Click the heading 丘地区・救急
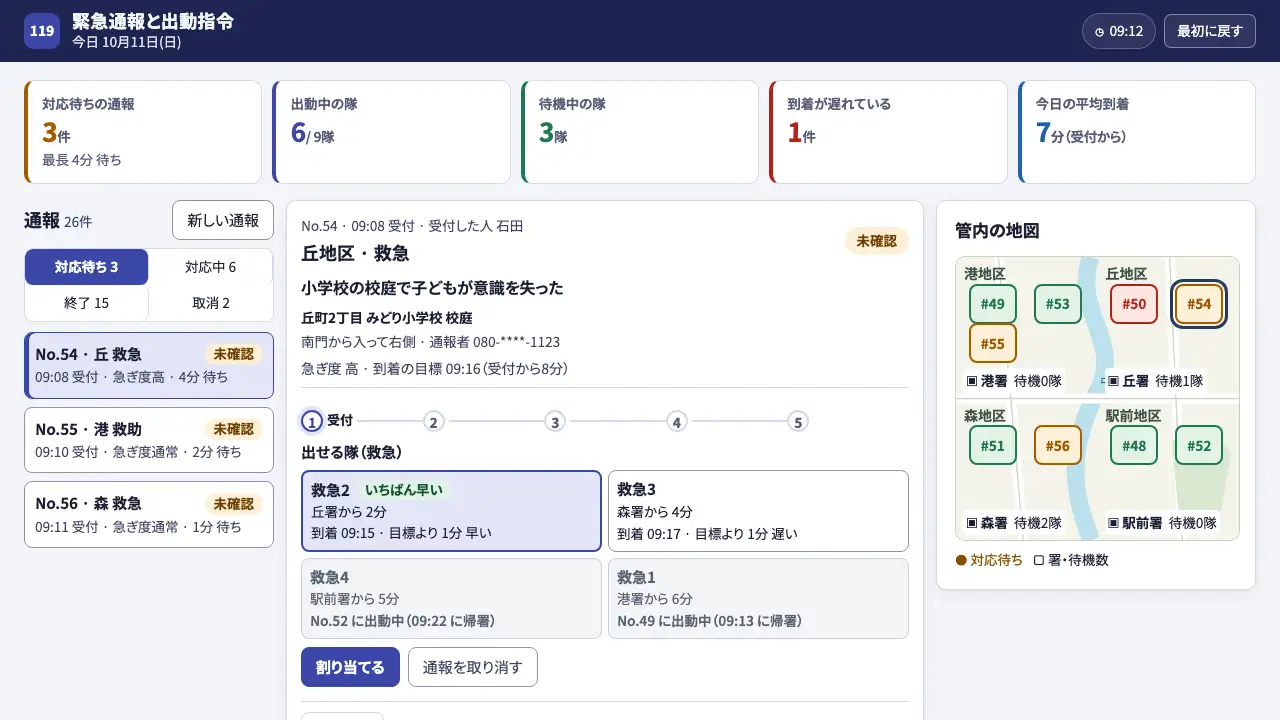 355,253
